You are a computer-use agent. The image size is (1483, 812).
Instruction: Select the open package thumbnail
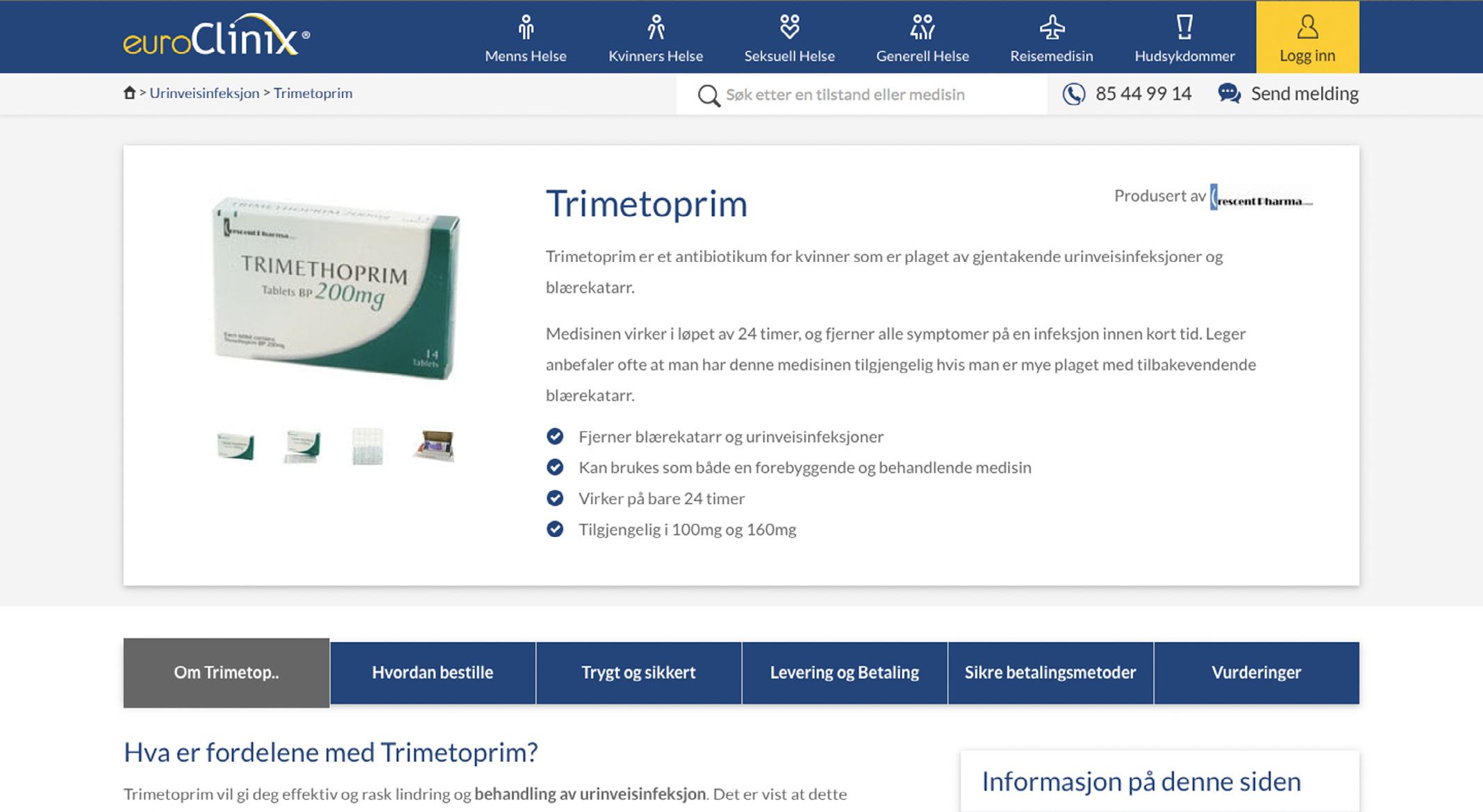434,446
